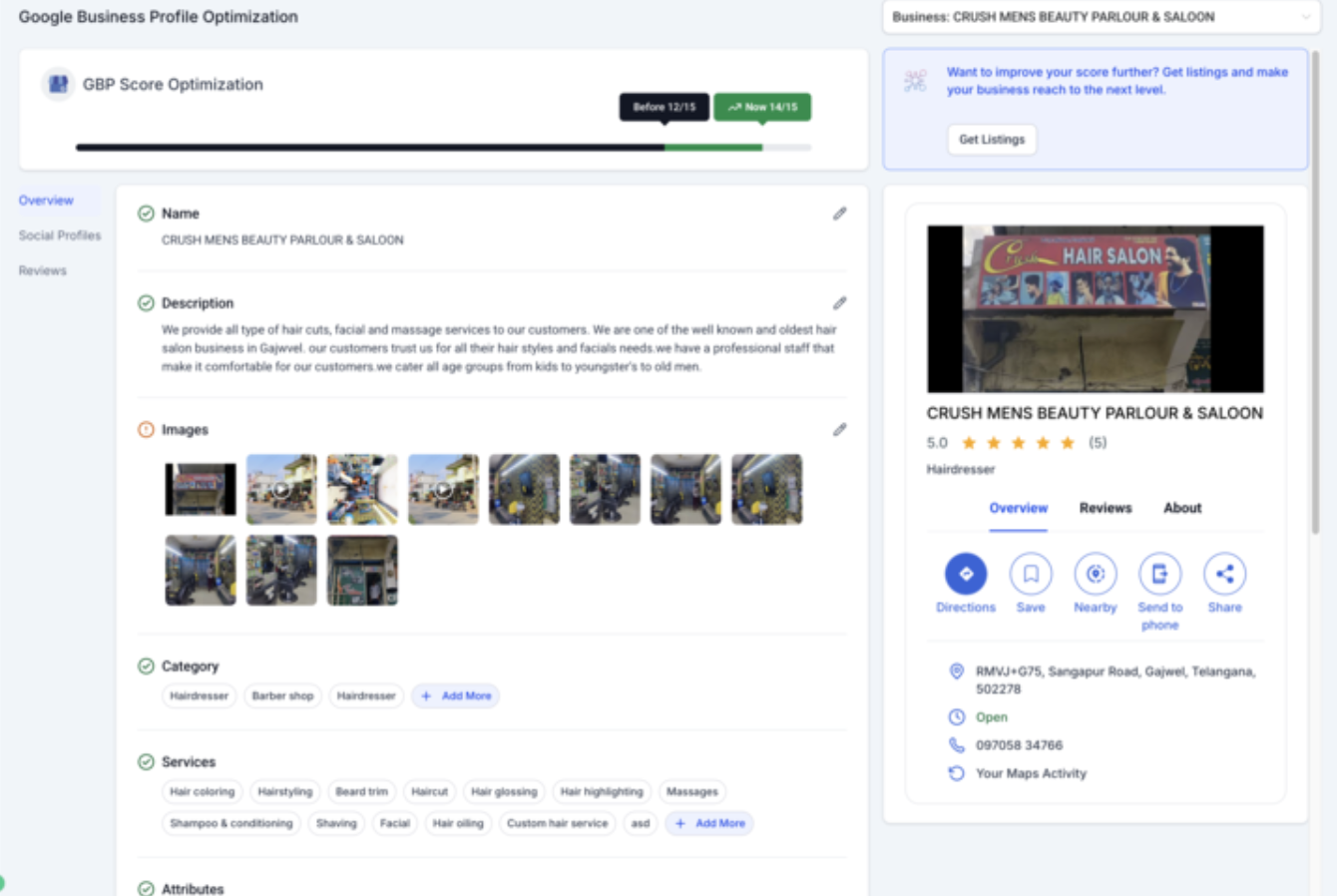Click check icon beside Category

pos(146,667)
